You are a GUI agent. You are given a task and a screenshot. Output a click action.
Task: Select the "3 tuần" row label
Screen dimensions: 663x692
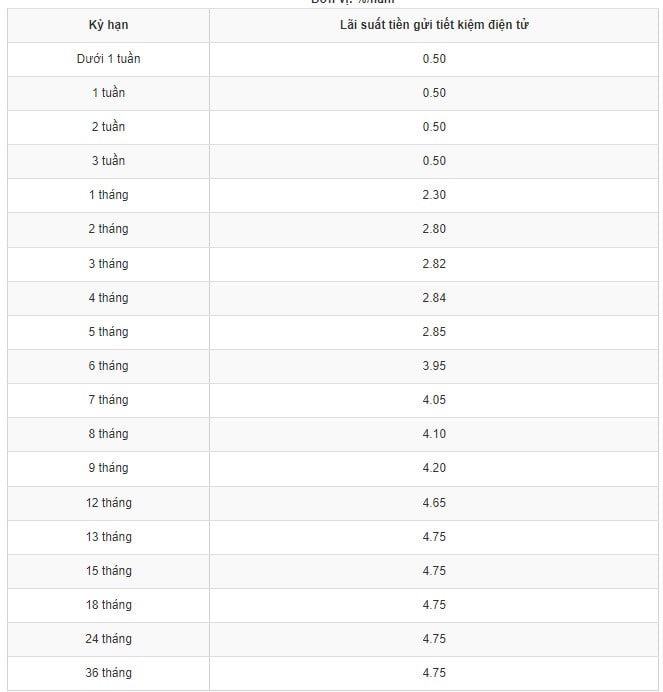point(108,161)
